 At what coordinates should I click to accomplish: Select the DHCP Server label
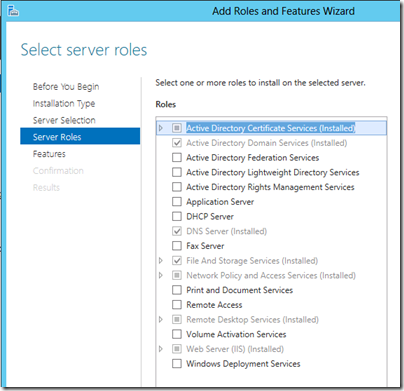pos(210,217)
